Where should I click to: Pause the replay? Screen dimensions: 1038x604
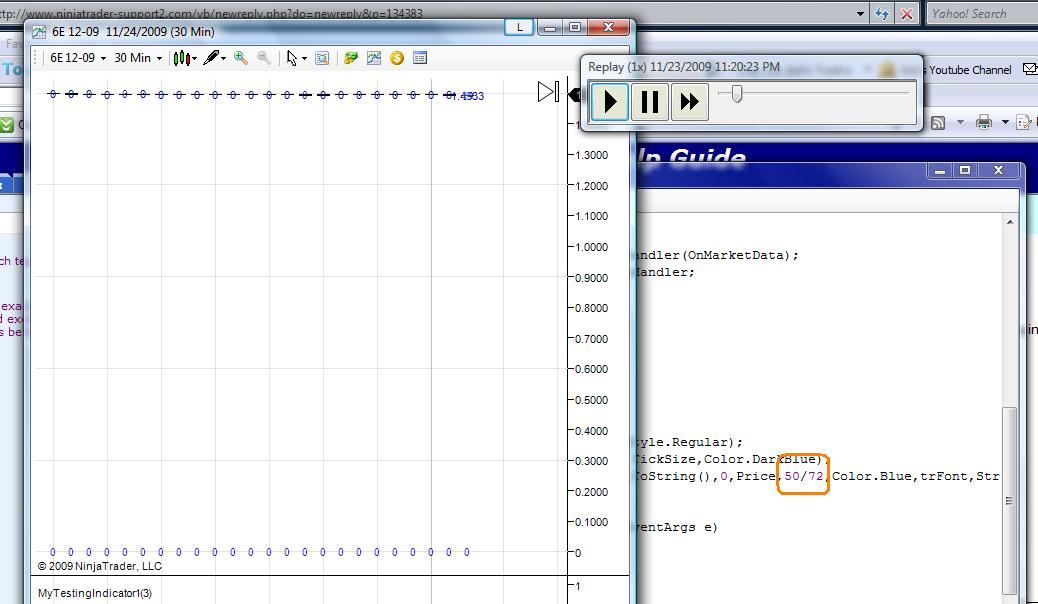coord(649,102)
